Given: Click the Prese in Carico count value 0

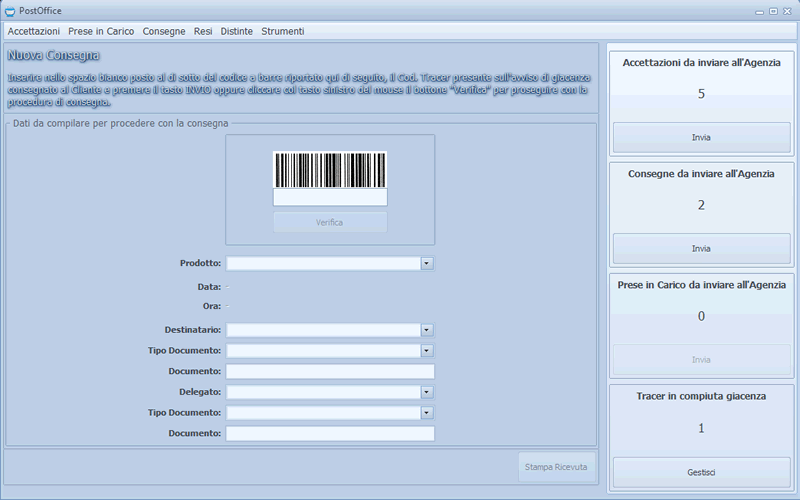Looking at the screenshot, I should coord(701,316).
